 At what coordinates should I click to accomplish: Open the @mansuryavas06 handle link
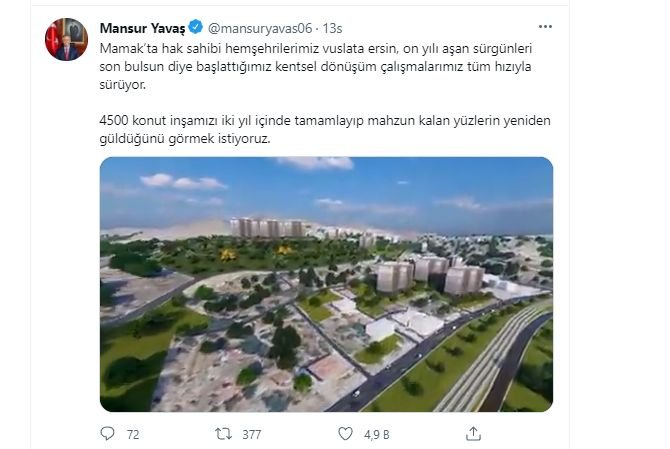click(x=260, y=28)
